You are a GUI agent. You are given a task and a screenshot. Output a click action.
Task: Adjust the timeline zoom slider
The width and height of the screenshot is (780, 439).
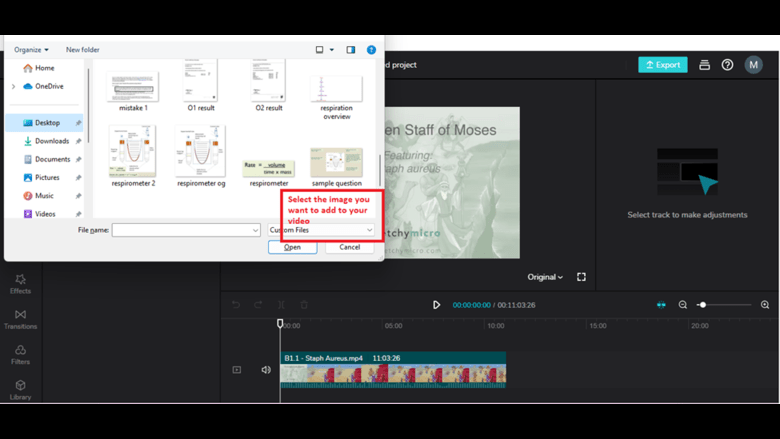click(x=724, y=305)
